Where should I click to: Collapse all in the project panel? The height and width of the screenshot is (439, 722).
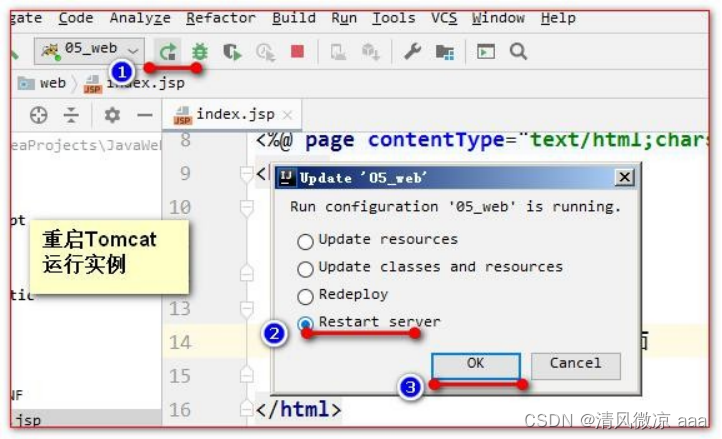point(71,115)
